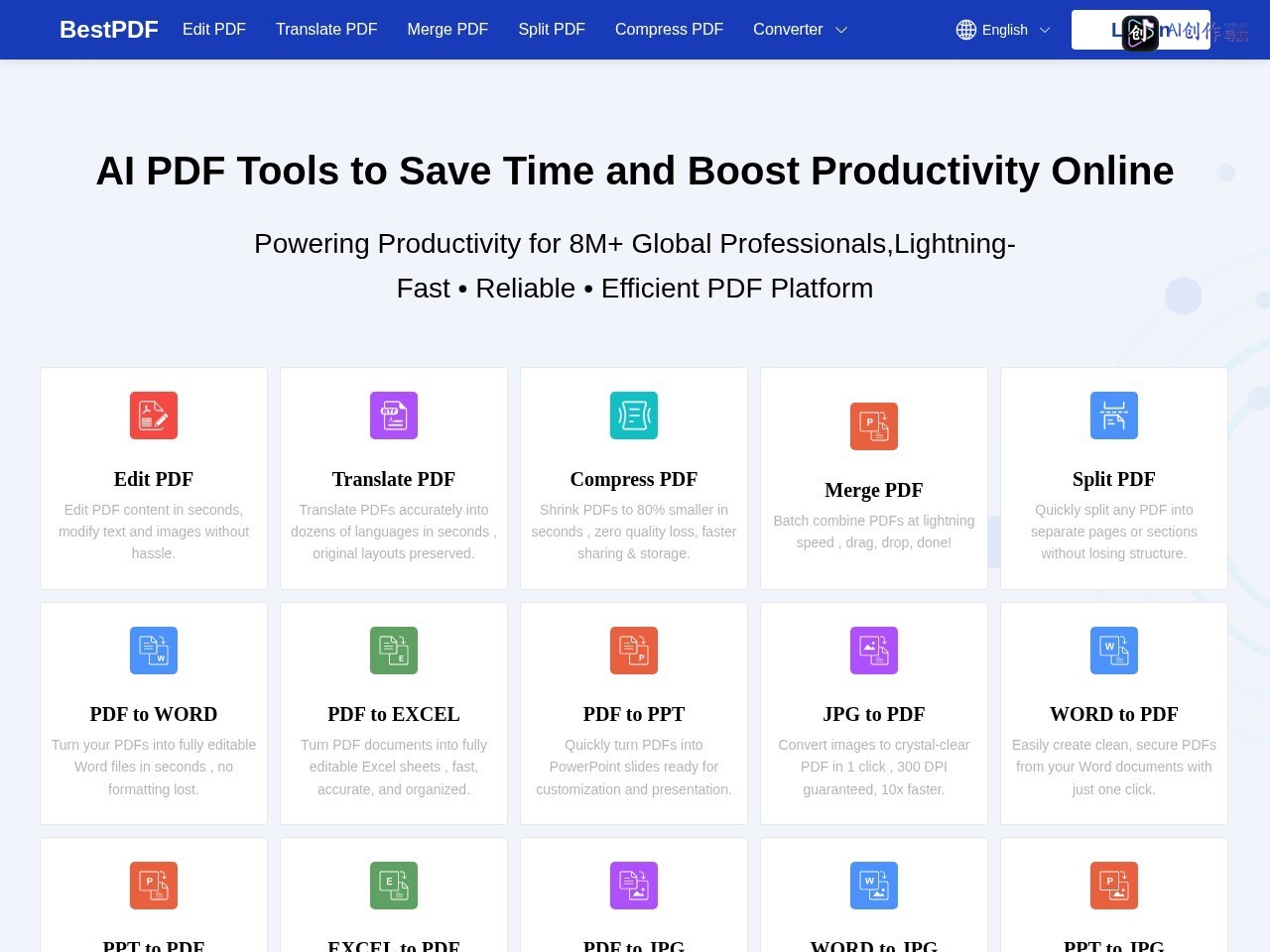The width and height of the screenshot is (1270, 952).
Task: Open the Translate PDF purple icon
Action: tap(394, 416)
